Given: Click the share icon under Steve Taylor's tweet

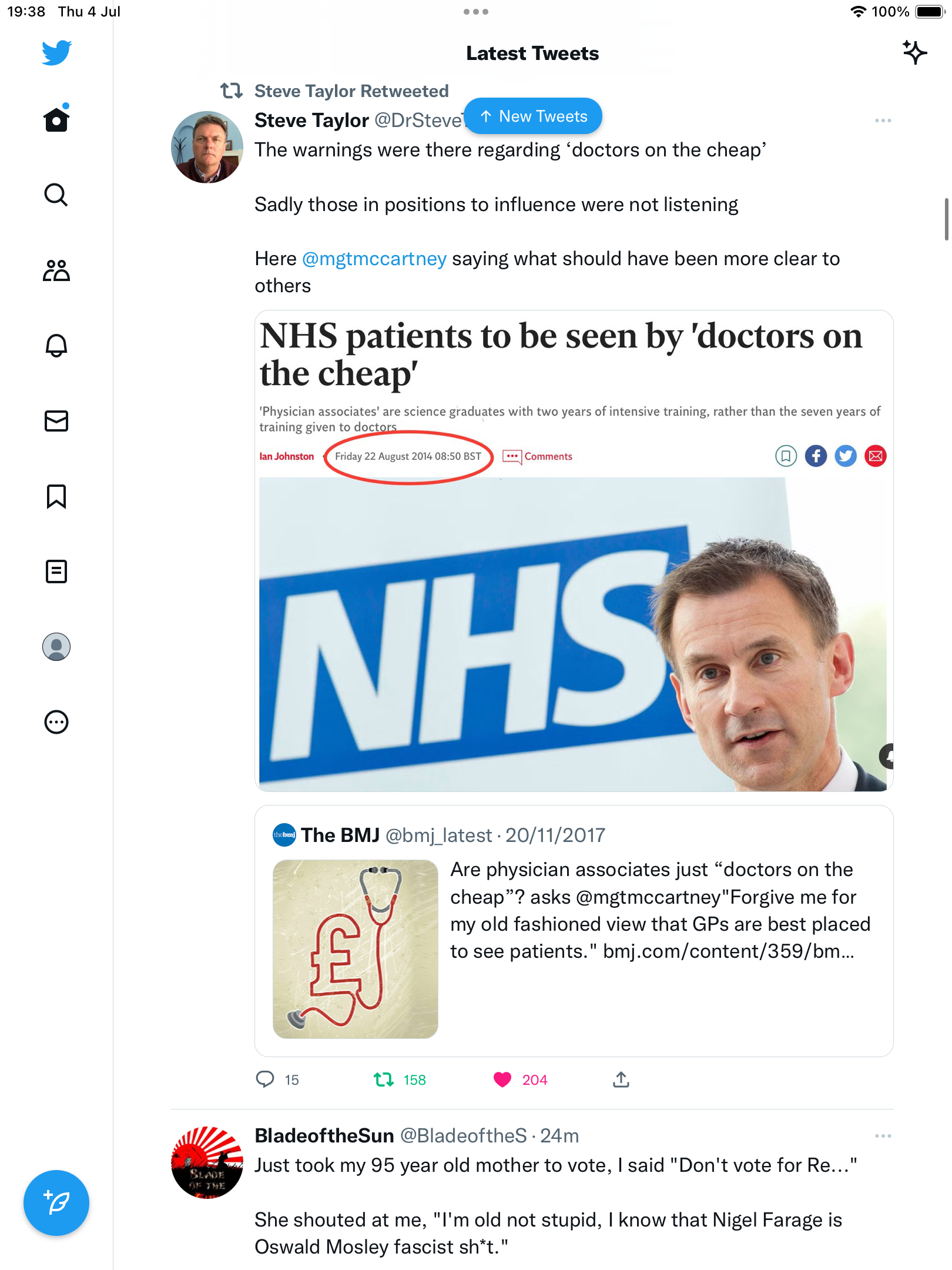Looking at the screenshot, I should [621, 1079].
